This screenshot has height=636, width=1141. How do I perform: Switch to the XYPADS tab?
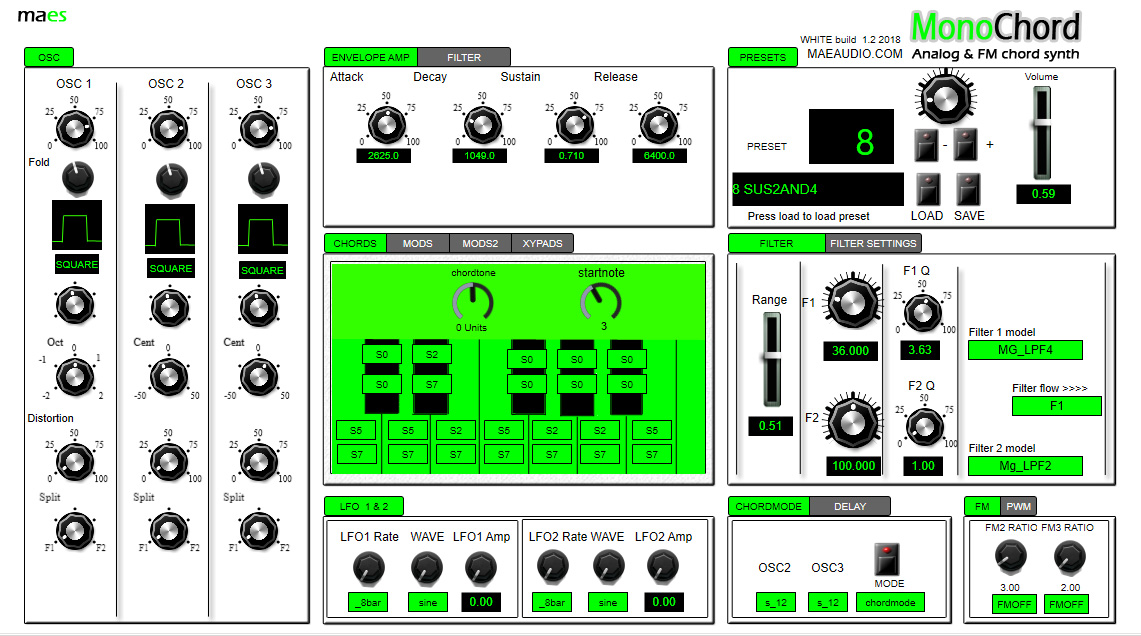point(542,243)
